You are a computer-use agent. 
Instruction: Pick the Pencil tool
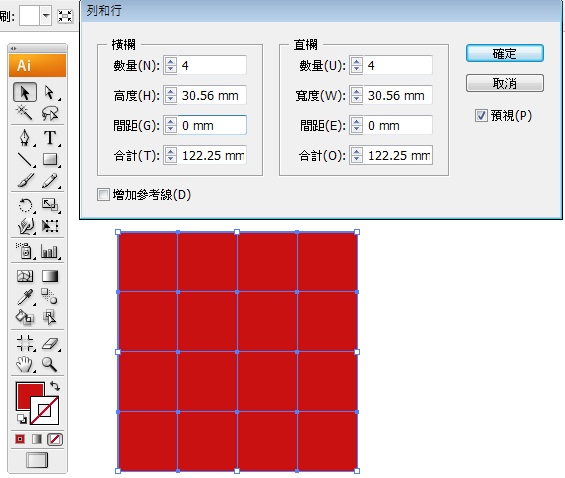(50, 180)
